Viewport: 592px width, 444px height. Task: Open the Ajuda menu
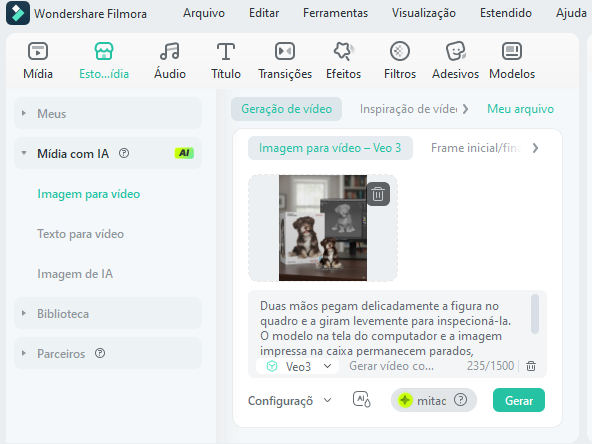click(x=571, y=13)
